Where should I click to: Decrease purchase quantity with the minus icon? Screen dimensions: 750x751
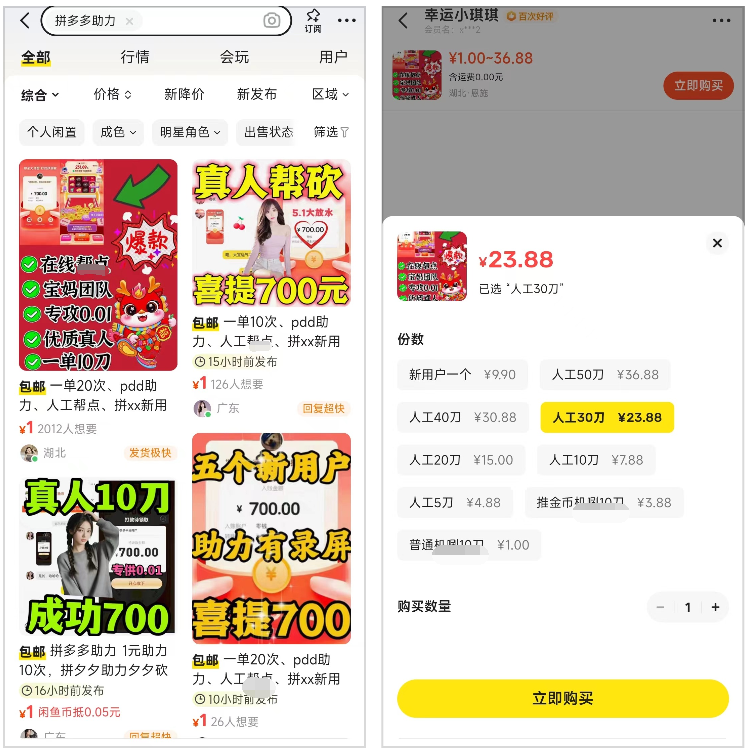660,607
